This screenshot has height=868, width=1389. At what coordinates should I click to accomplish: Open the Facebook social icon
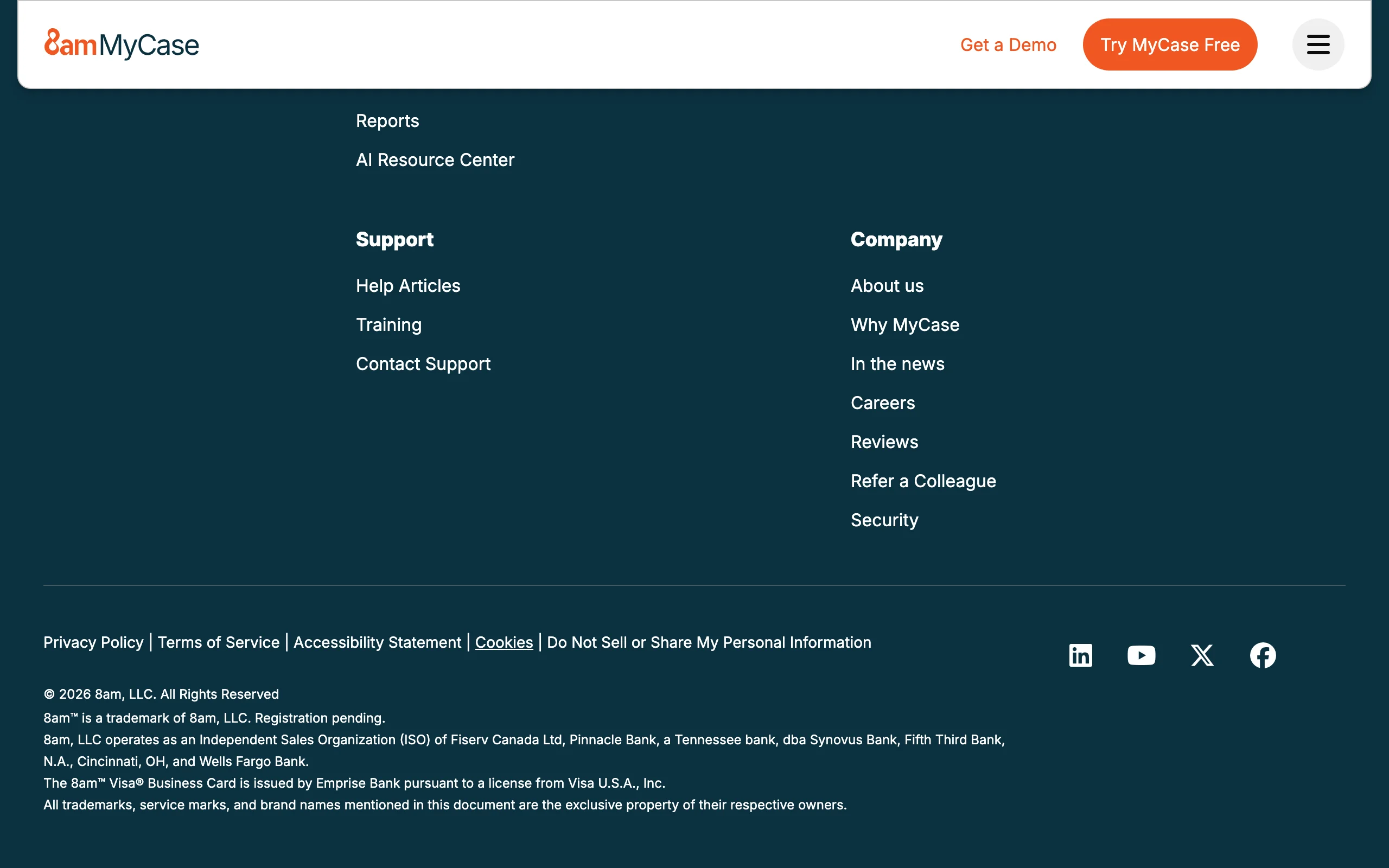[1263, 655]
